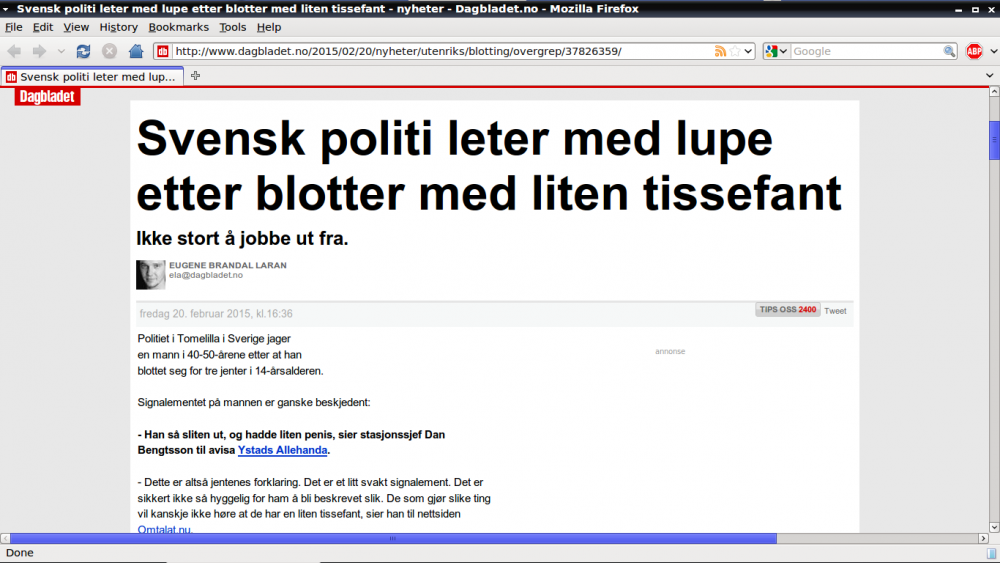Click the TIPS OSS 2400 button
This screenshot has width=1000, height=563.
[788, 310]
